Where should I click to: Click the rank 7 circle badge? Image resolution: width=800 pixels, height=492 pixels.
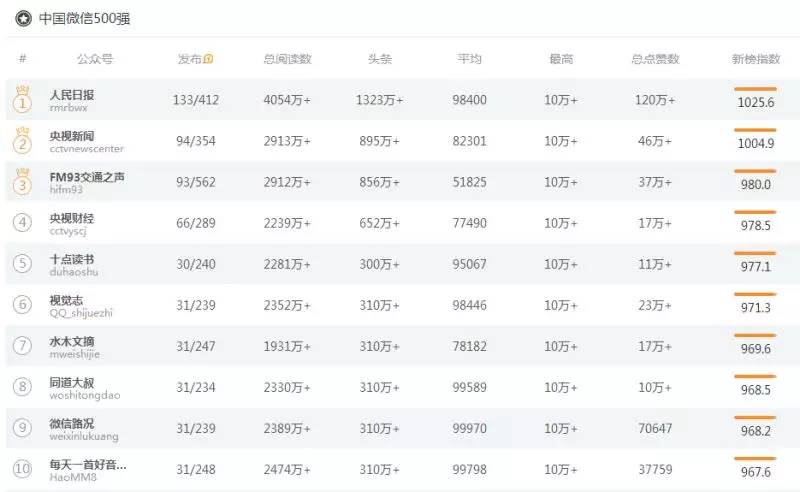coord(22,346)
